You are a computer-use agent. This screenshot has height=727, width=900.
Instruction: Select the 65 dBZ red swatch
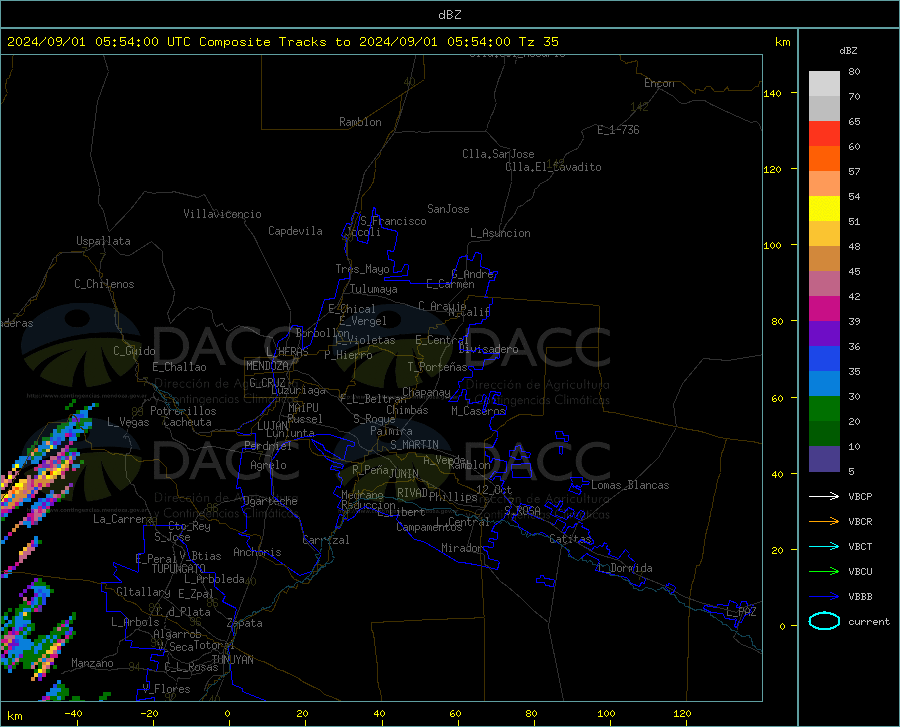(824, 134)
